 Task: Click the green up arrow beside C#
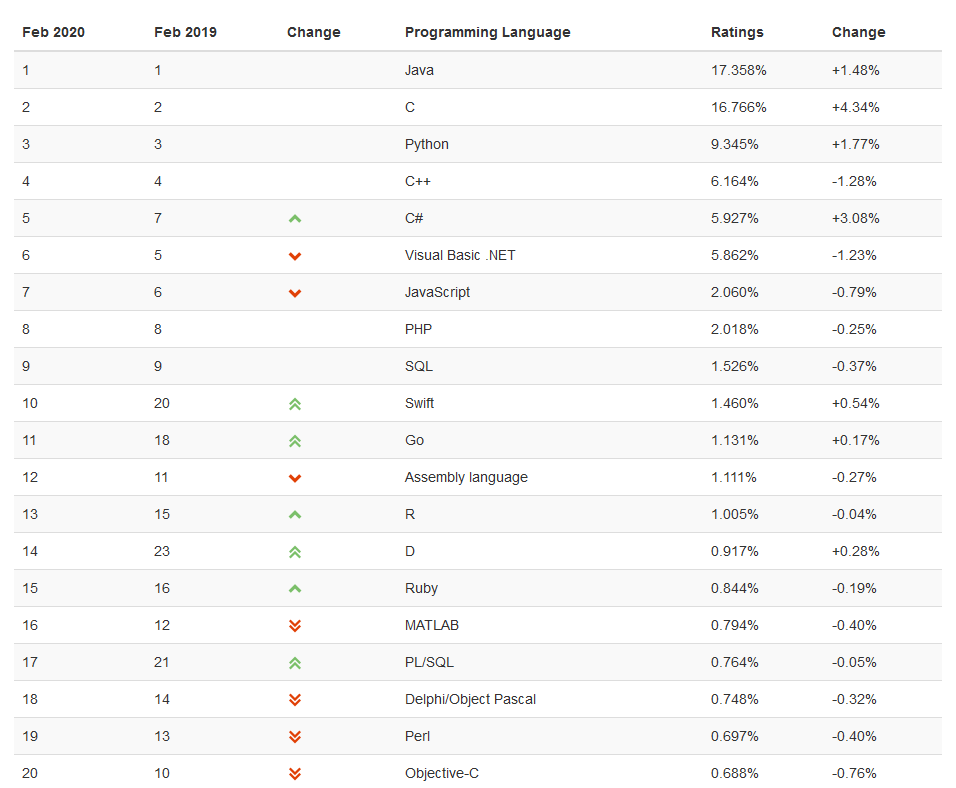point(295,218)
